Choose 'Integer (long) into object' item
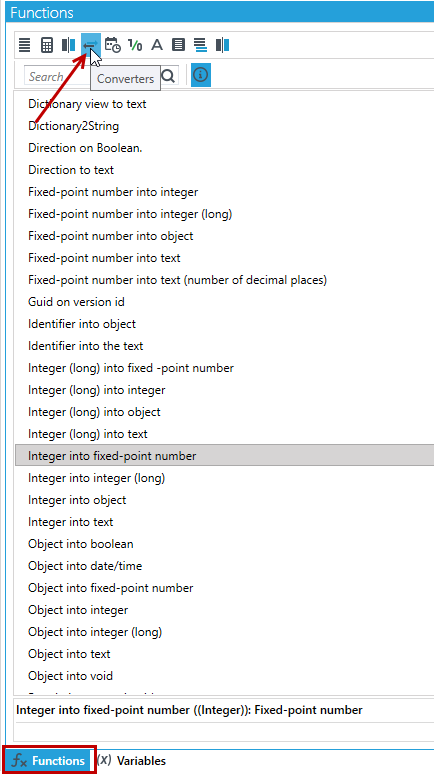The image size is (434, 774). (x=94, y=412)
